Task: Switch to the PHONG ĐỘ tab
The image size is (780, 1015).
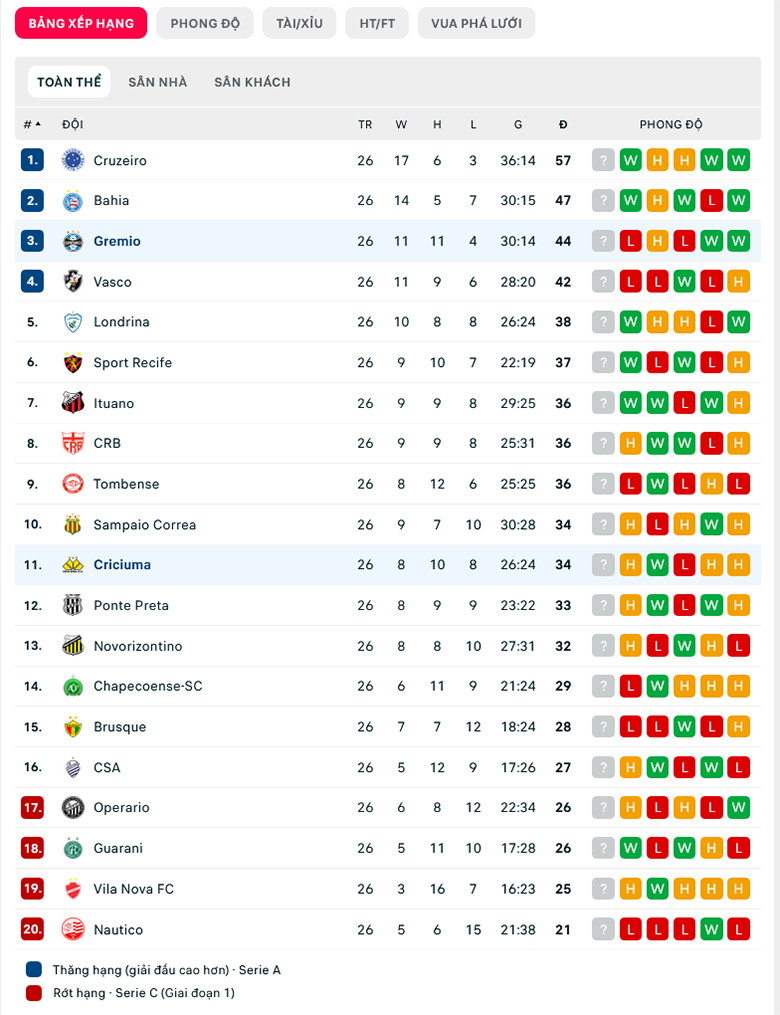Action: pos(204,22)
